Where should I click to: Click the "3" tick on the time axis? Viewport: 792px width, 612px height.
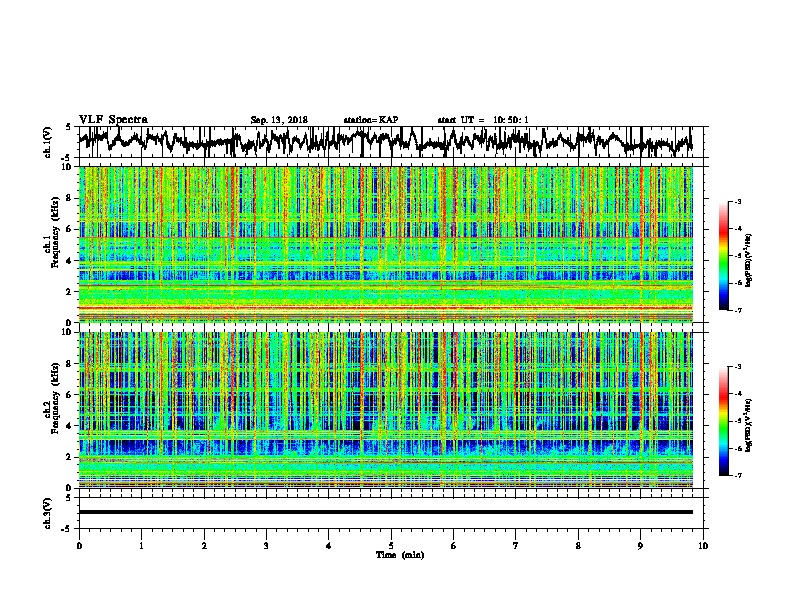(266, 546)
